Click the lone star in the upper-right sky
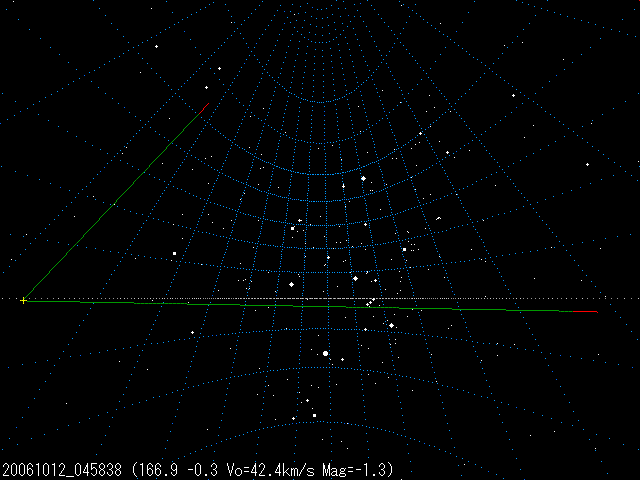This screenshot has height=480, width=640. [513, 96]
